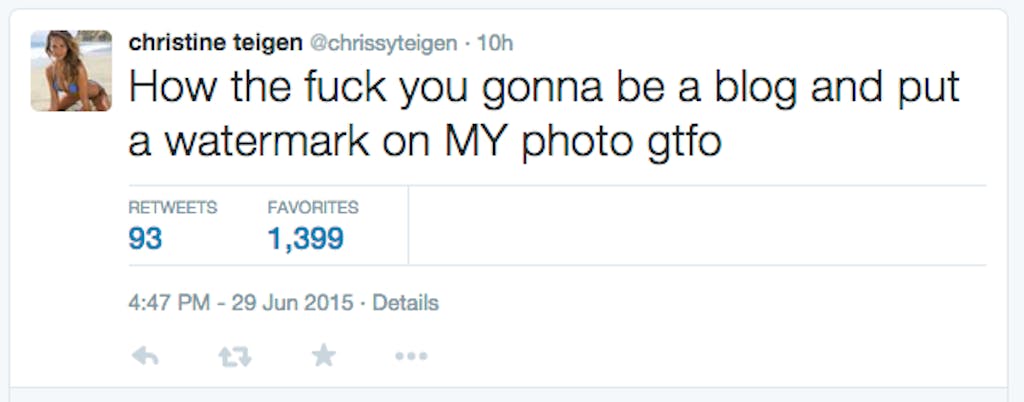The width and height of the screenshot is (1024, 402).
Task: View the 93 retweets count
Action: pos(146,238)
